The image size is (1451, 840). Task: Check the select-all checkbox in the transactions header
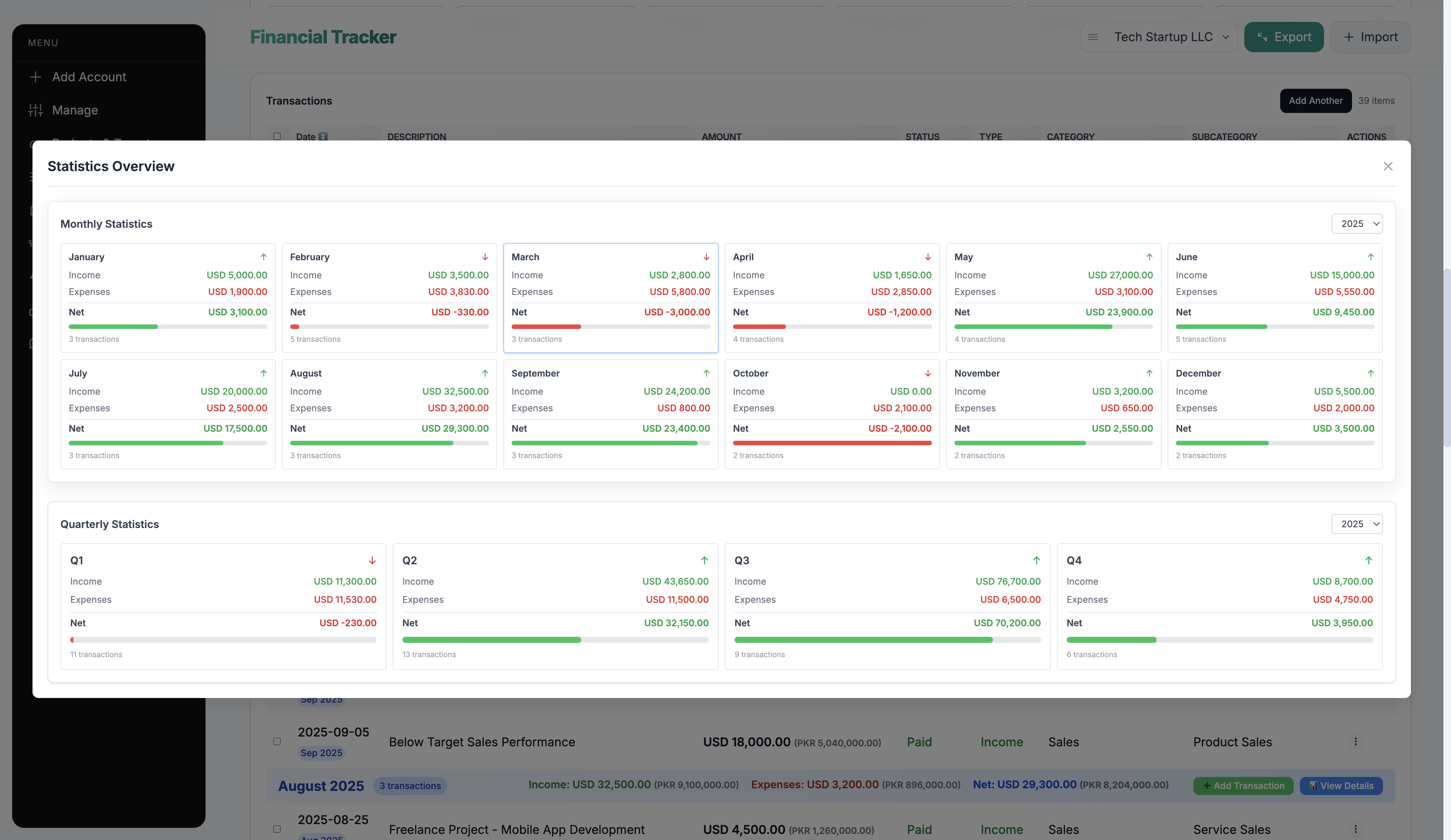tap(277, 136)
